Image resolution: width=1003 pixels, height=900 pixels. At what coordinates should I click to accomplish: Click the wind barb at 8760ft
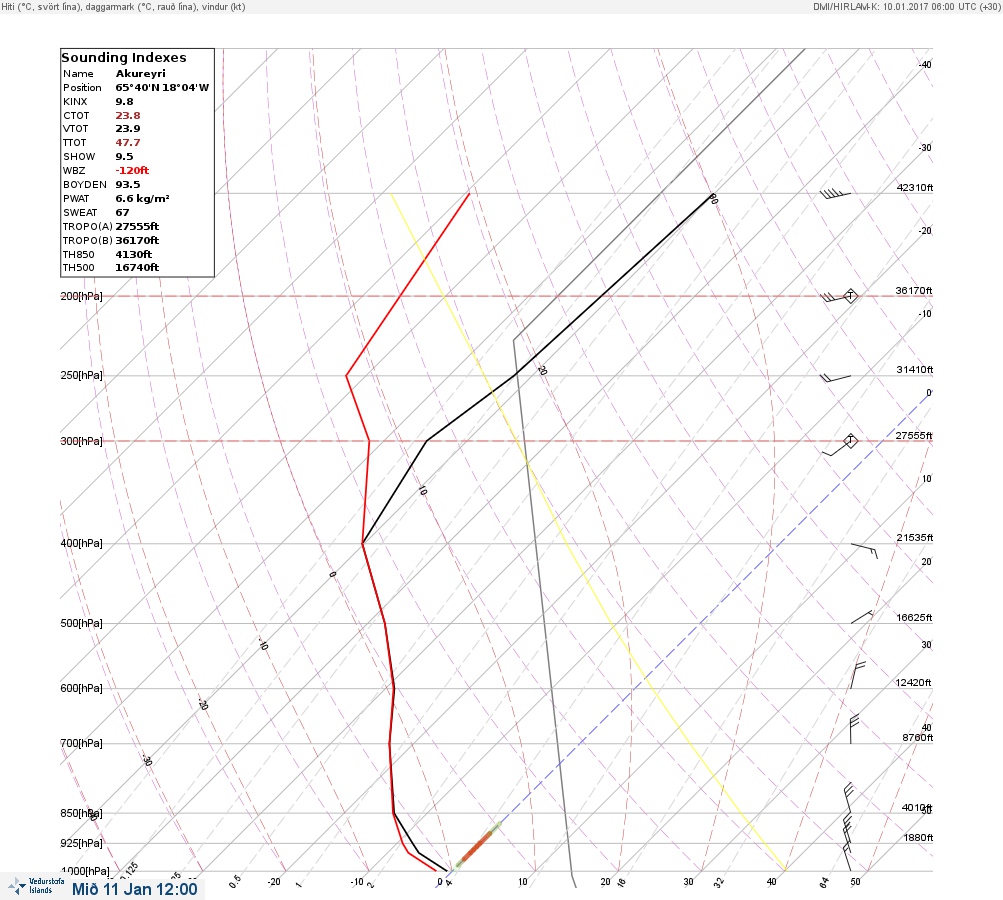click(854, 729)
